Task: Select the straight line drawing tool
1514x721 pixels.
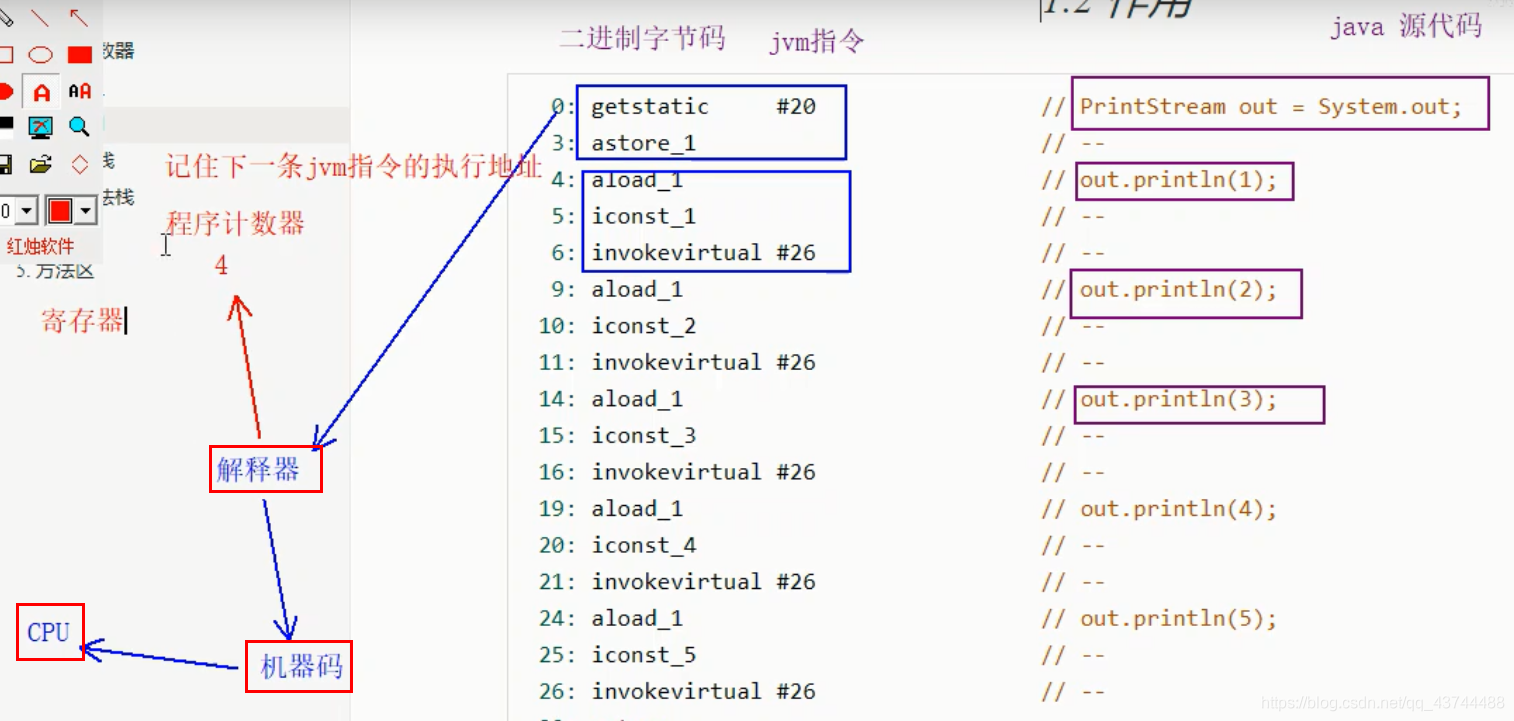Action: (x=40, y=17)
